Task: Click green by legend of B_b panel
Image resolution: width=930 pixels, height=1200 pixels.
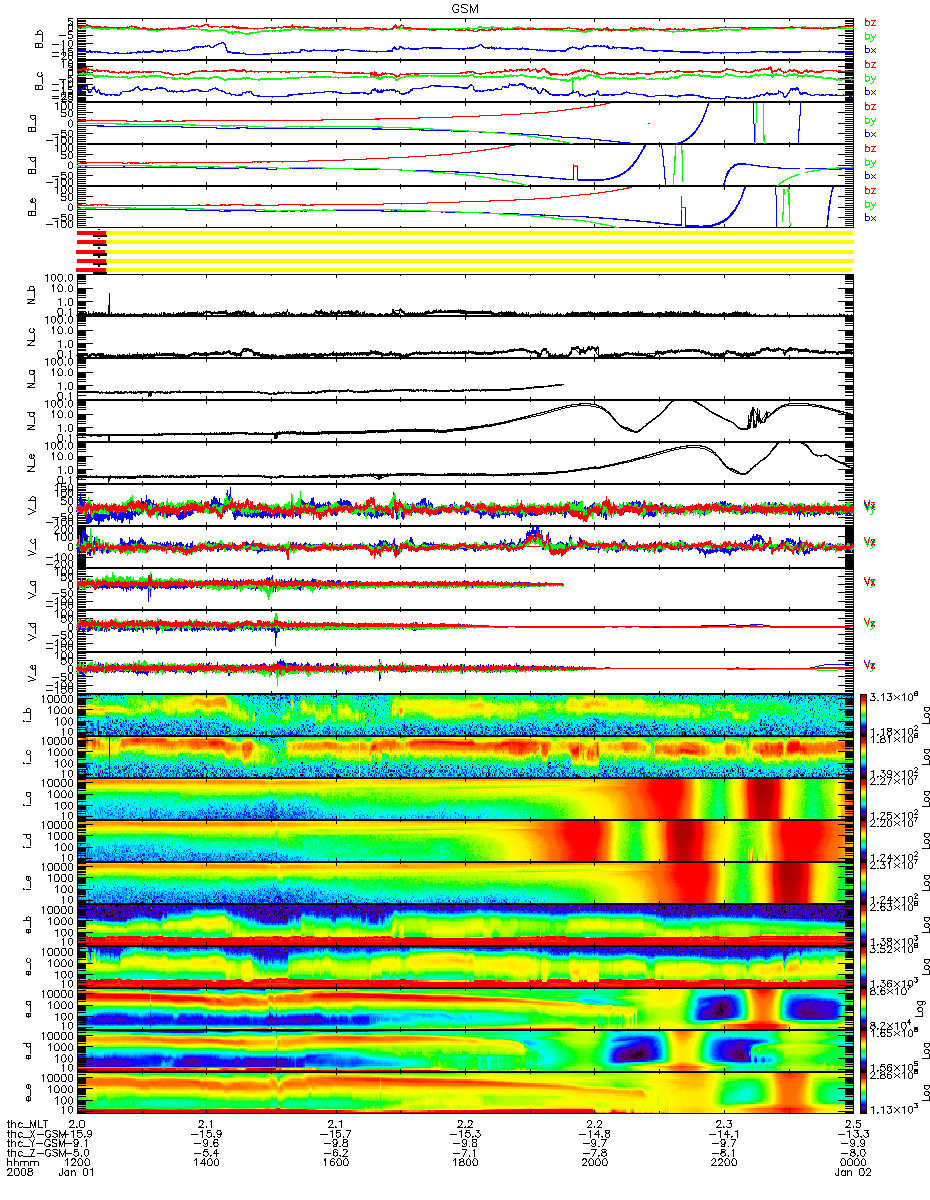Action: [x=870, y=36]
